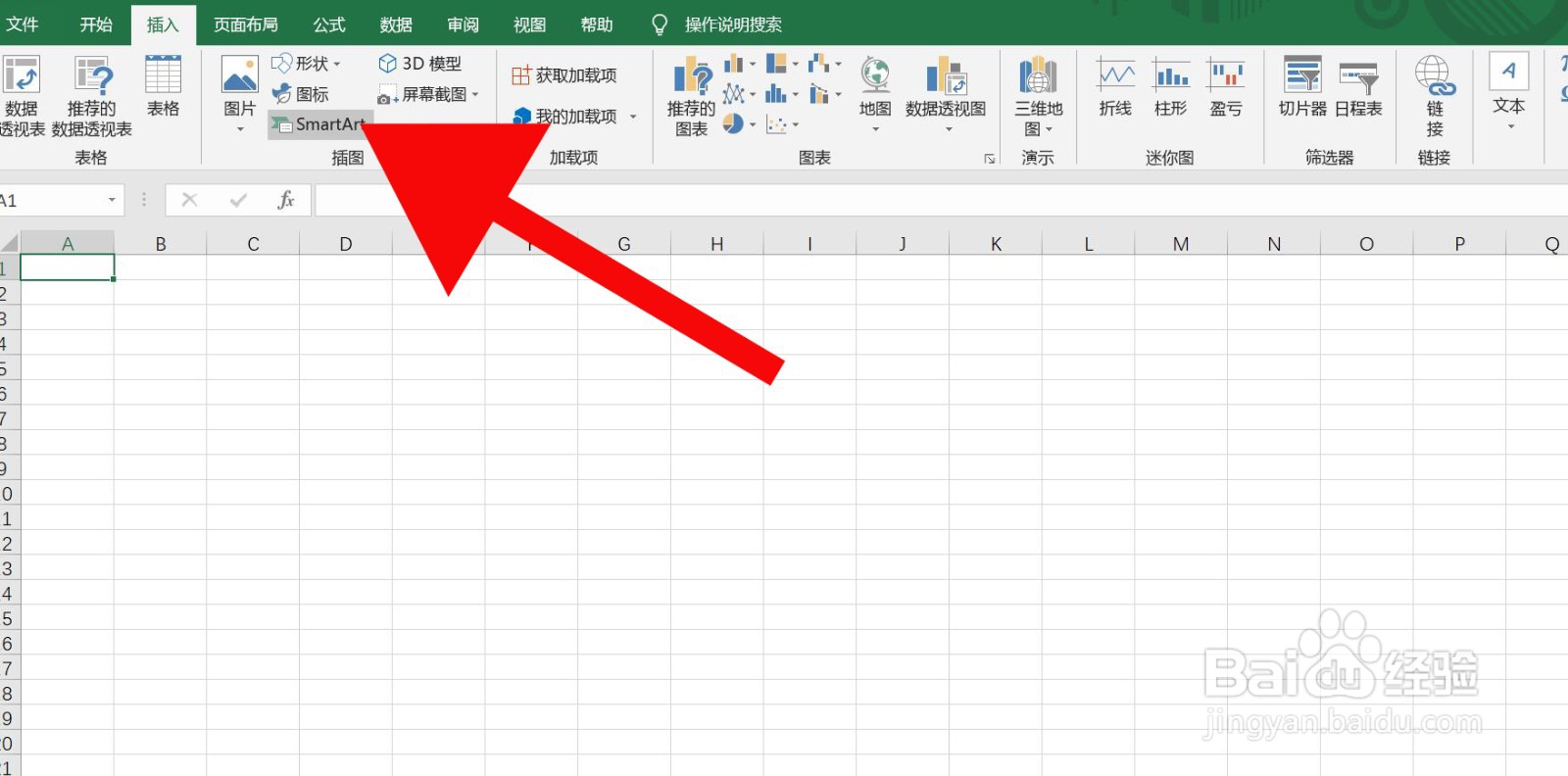Viewport: 1568px width, 776px height.
Task: Click the Insert Function fx button
Action: point(285,200)
